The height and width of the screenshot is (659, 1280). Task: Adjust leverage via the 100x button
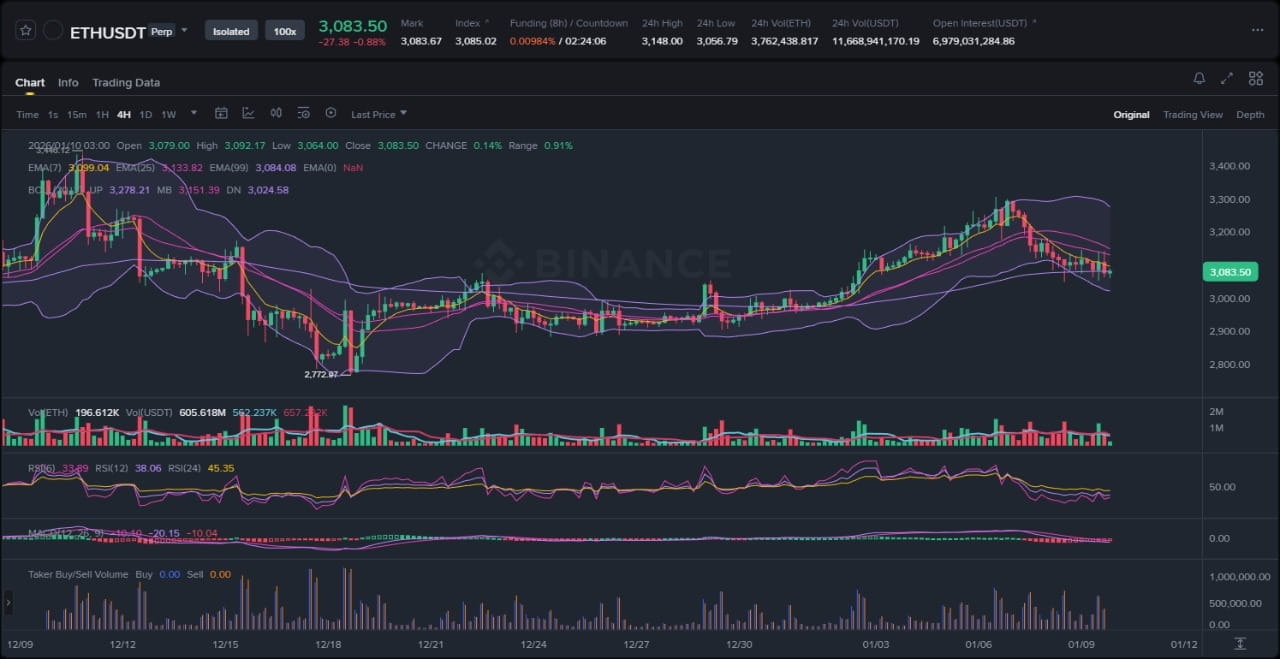pyautogui.click(x=285, y=31)
